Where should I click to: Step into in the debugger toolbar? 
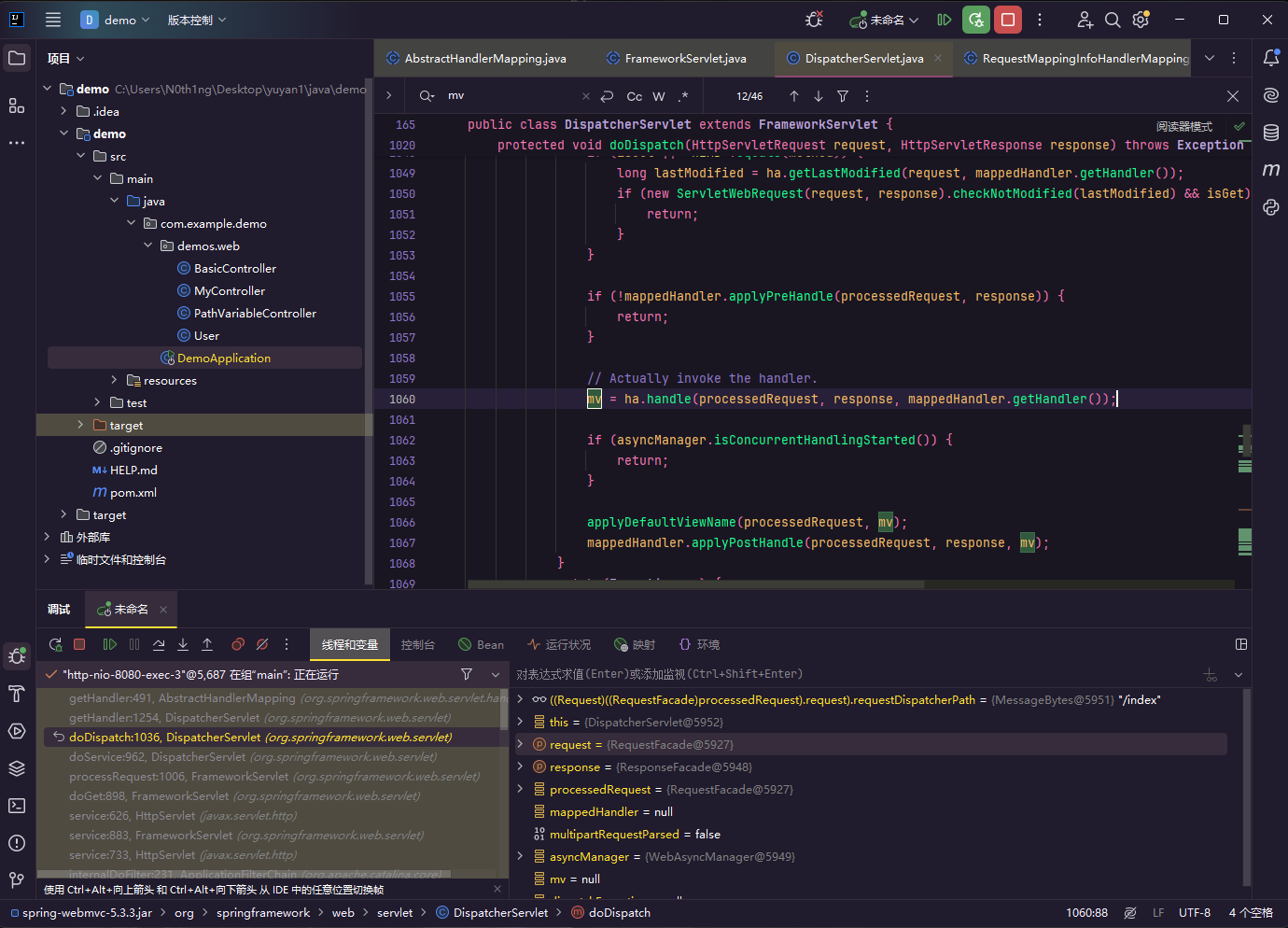183,644
